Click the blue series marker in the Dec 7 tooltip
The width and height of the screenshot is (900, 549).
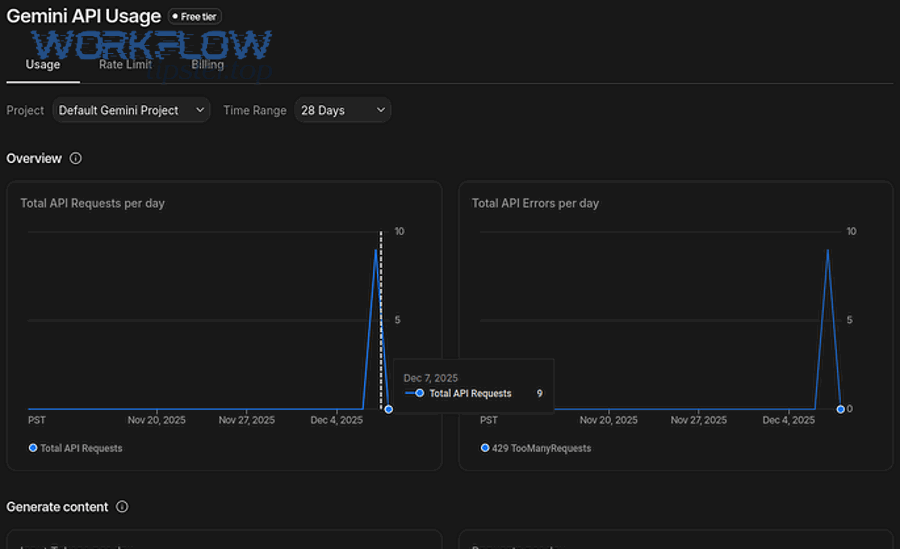click(419, 394)
